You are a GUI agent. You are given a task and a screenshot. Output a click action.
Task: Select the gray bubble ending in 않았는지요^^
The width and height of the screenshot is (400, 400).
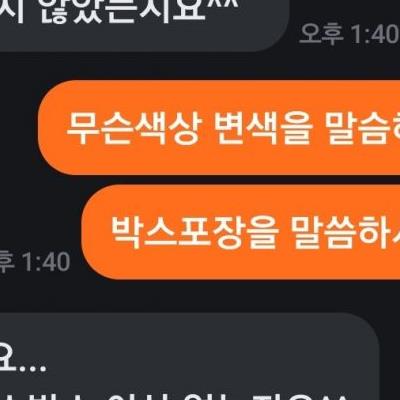click(x=144, y=23)
